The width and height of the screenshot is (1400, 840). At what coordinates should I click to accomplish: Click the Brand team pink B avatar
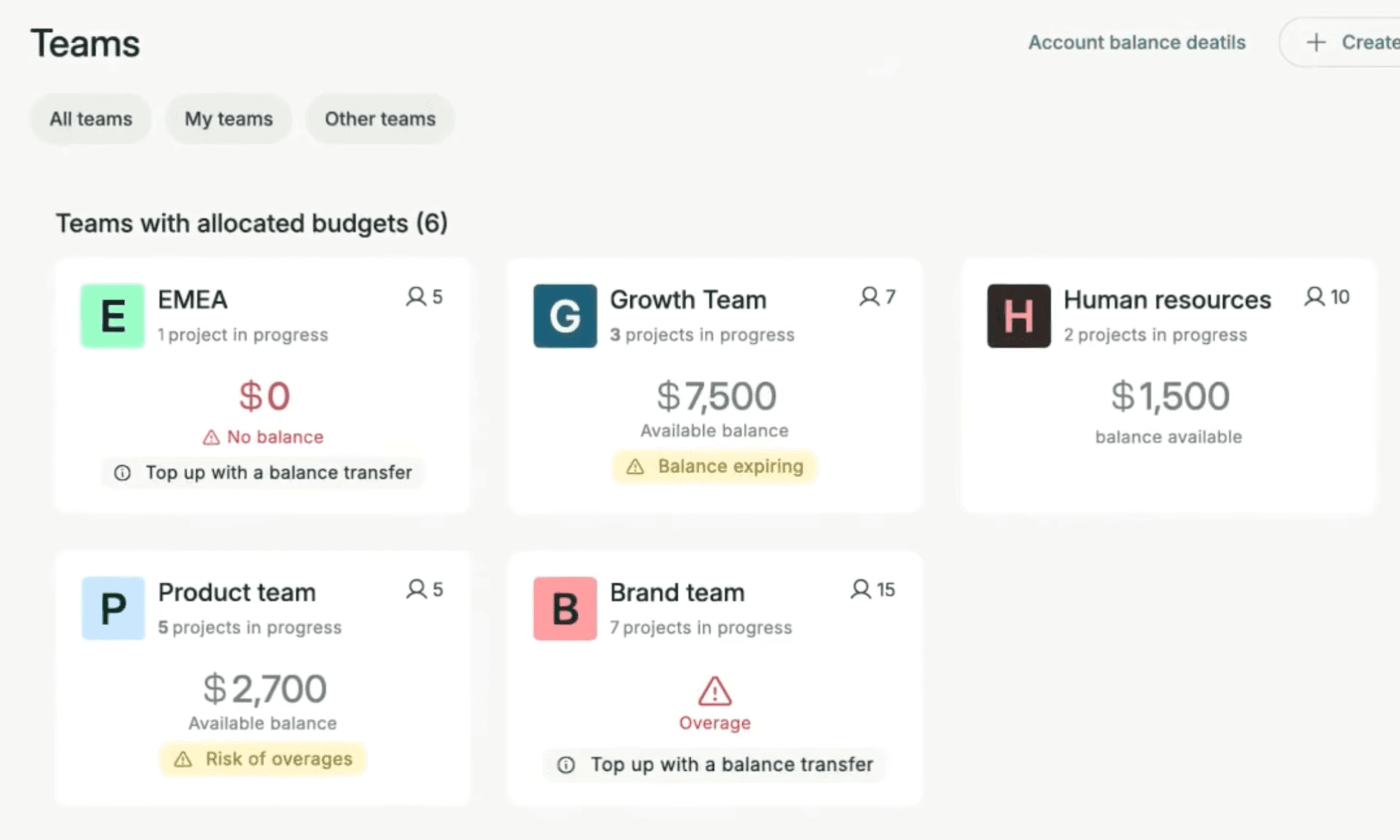click(x=564, y=608)
